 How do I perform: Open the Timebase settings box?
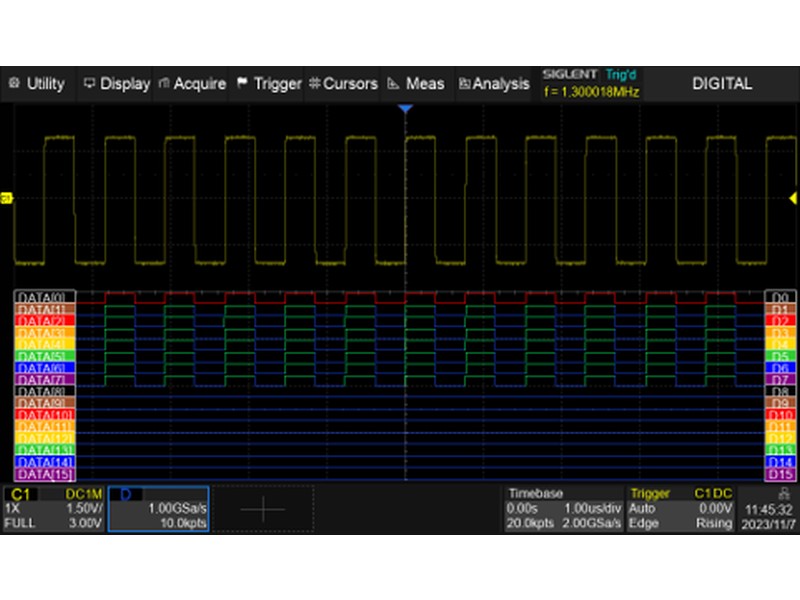point(563,509)
